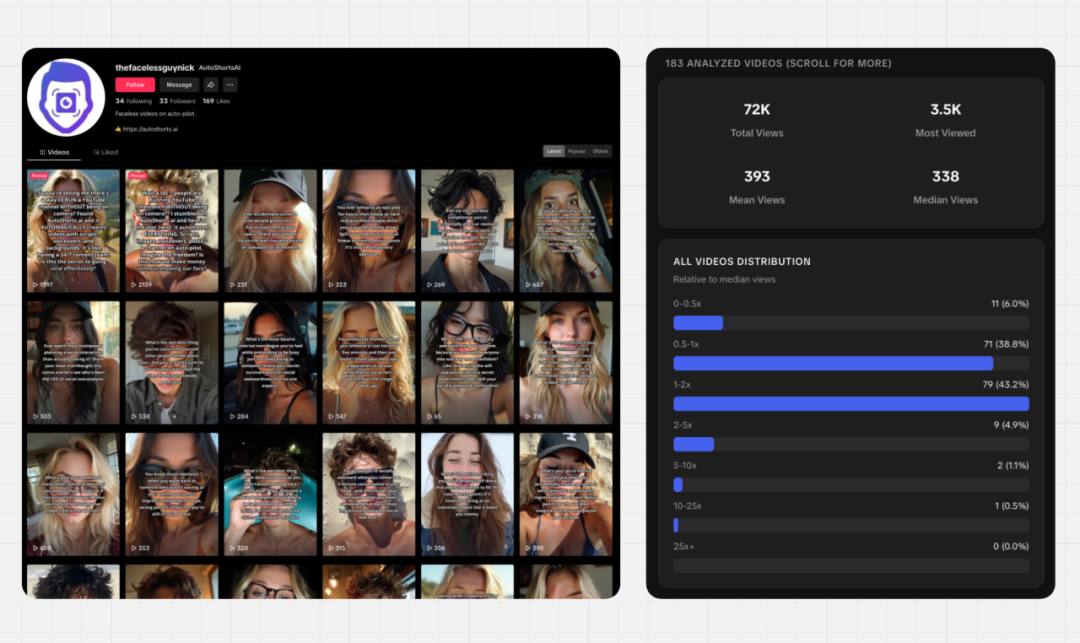1080x643 pixels.
Task: Click the AutoShortsAI display name
Action: [x=220, y=67]
